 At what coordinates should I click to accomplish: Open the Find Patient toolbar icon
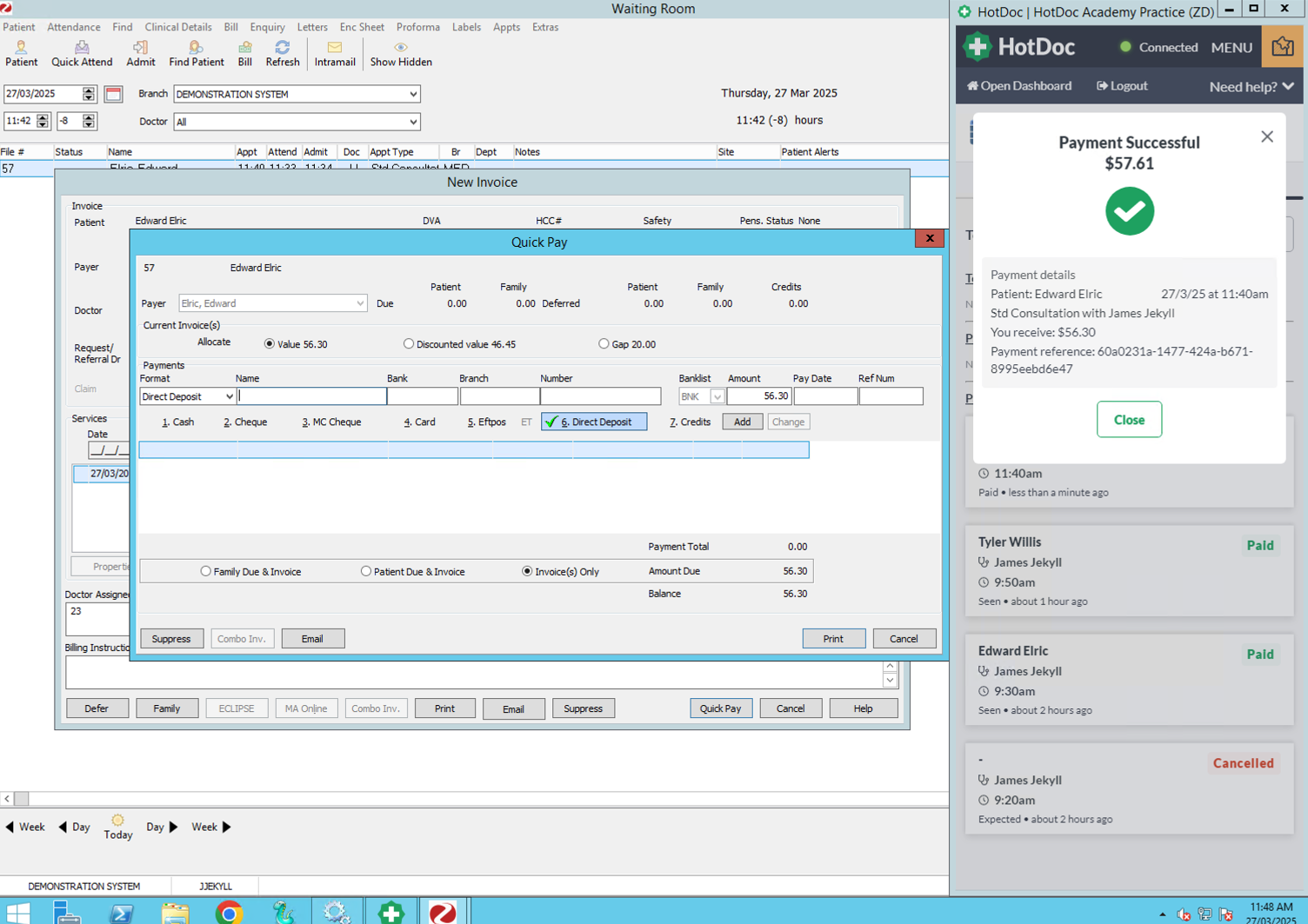pyautogui.click(x=196, y=53)
